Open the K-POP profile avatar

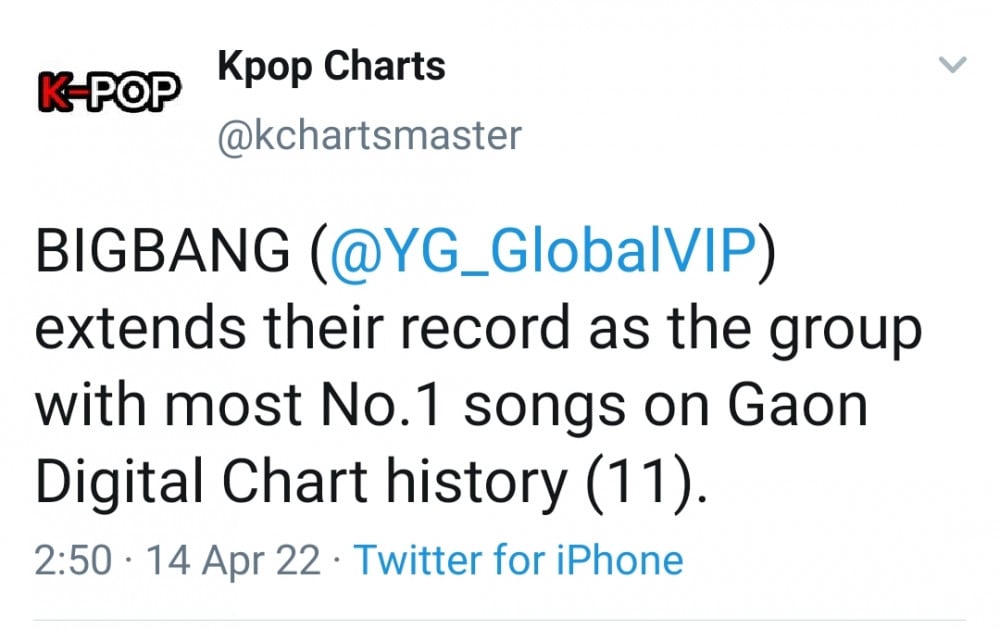[x=109, y=92]
